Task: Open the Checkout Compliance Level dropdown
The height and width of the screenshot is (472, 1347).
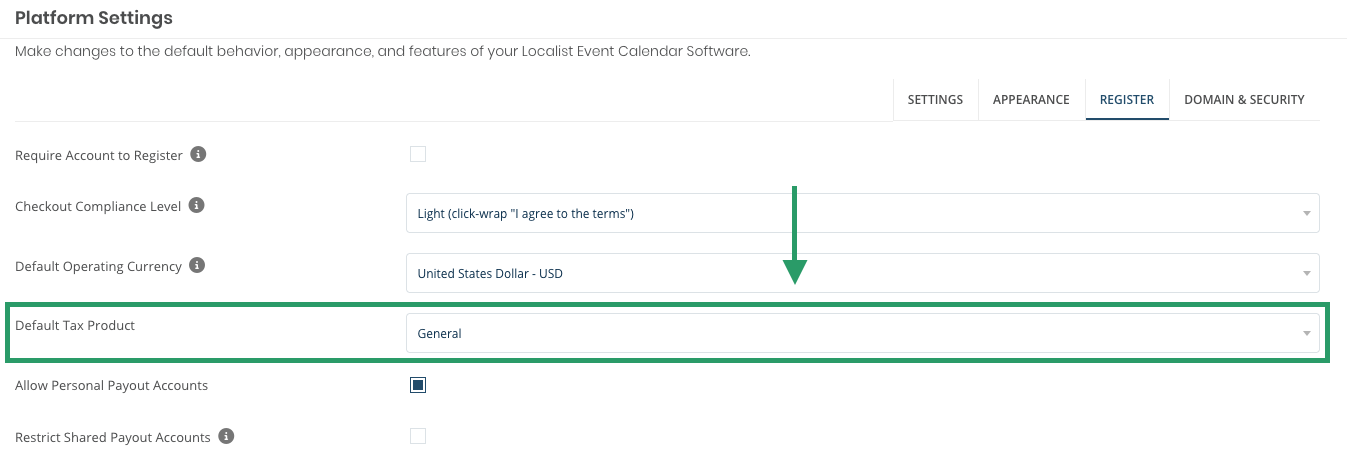Action: [860, 213]
